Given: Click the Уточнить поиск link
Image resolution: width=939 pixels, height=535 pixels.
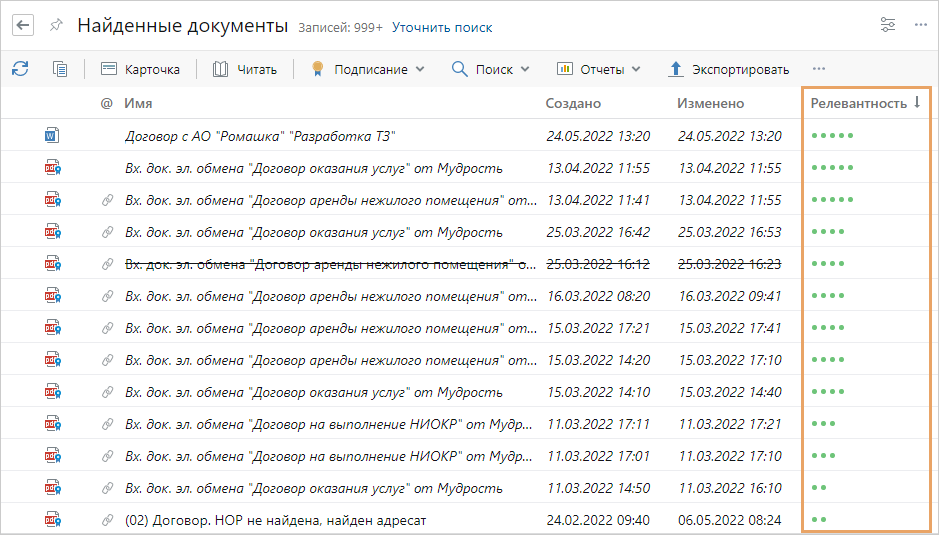Looking at the screenshot, I should pyautogui.click(x=441, y=27).
